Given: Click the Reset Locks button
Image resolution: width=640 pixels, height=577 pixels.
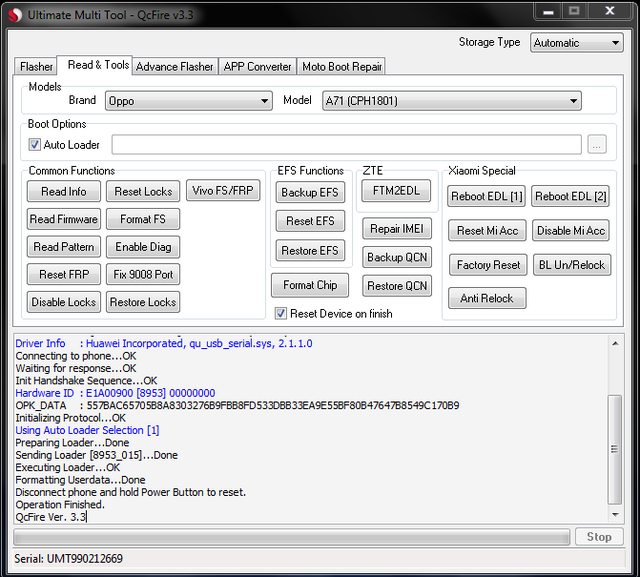Looking at the screenshot, I should pyautogui.click(x=143, y=191).
